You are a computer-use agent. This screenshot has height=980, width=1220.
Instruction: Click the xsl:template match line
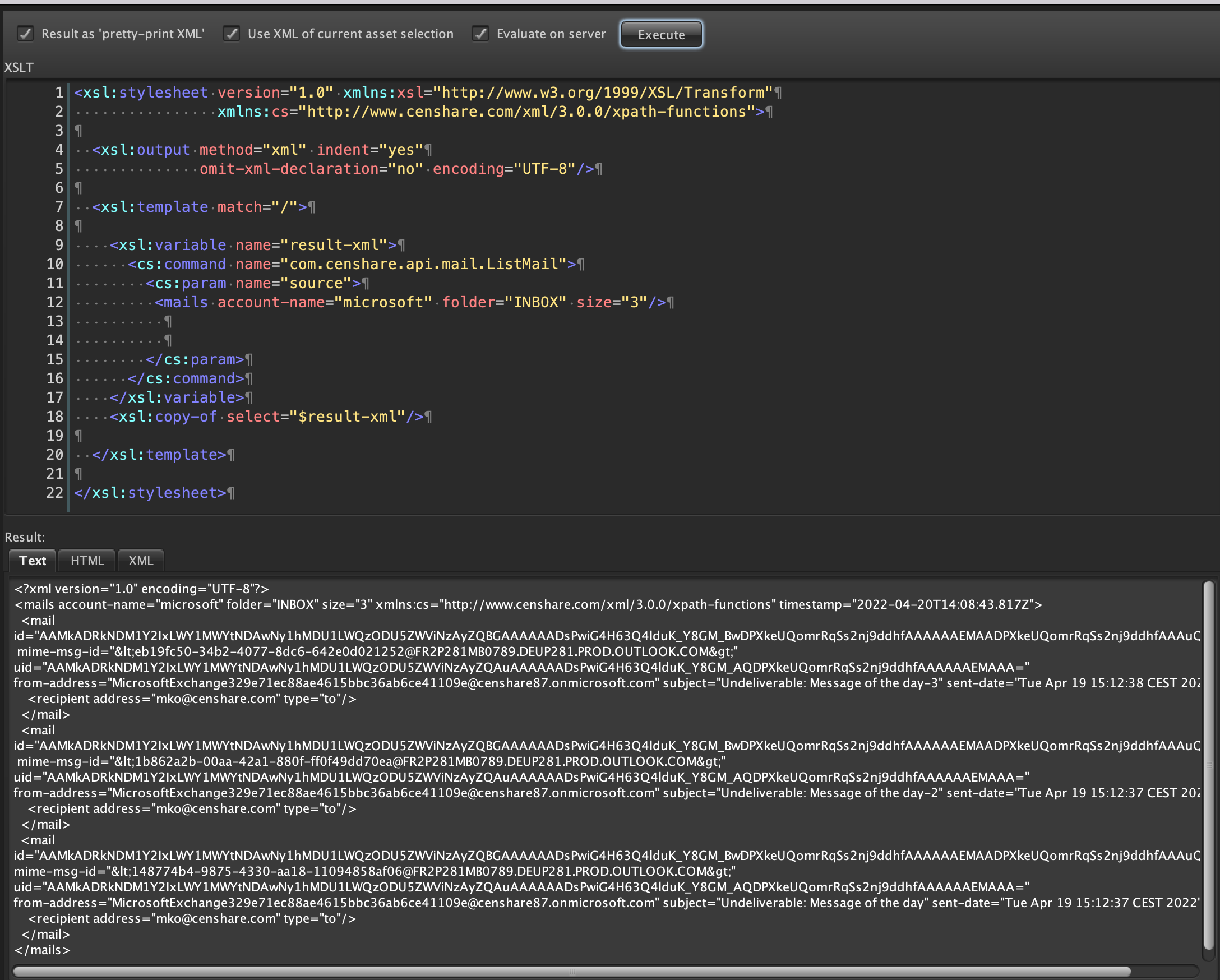[201, 206]
